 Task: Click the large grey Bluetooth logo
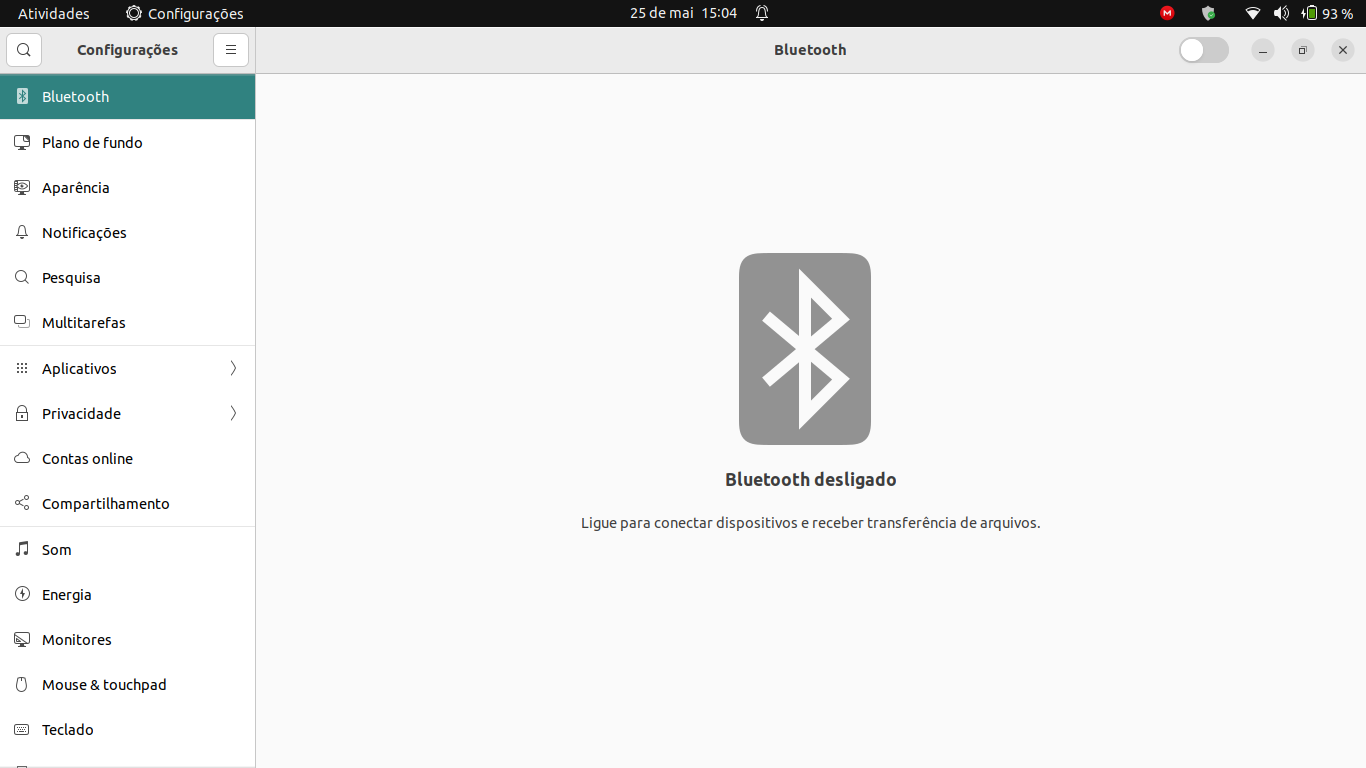(x=805, y=349)
